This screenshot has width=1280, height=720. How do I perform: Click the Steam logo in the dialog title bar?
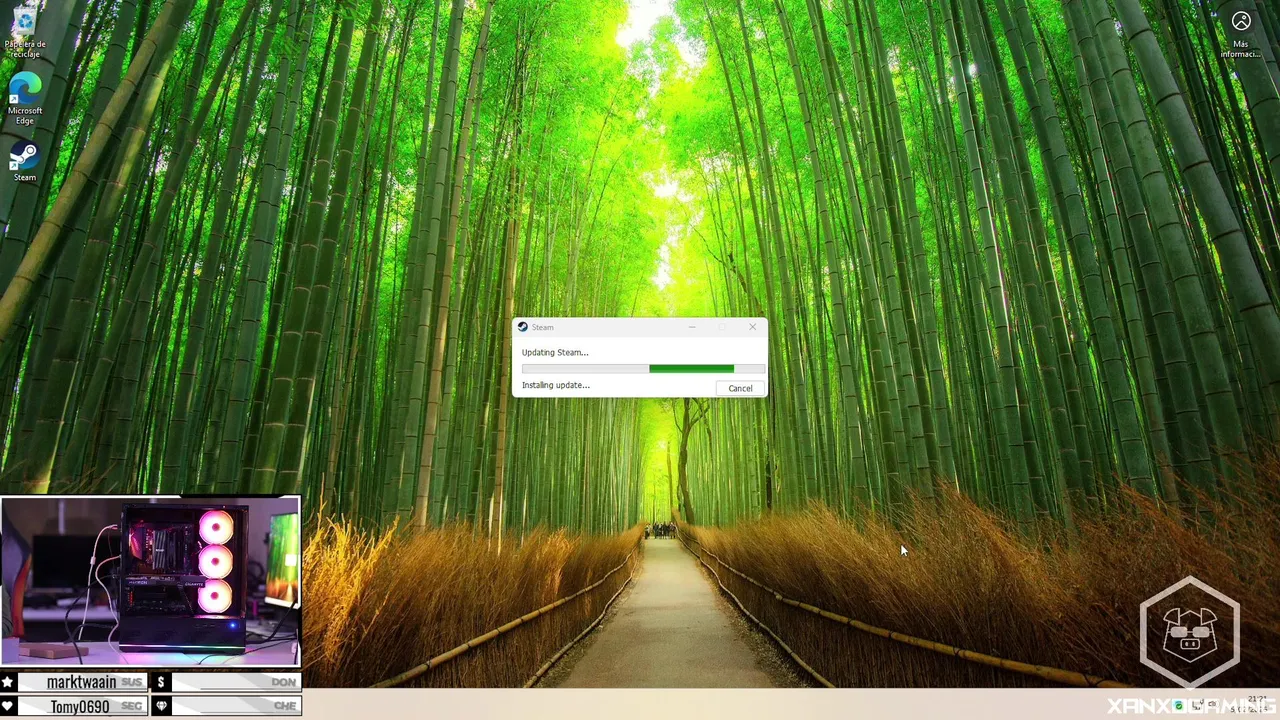(522, 327)
